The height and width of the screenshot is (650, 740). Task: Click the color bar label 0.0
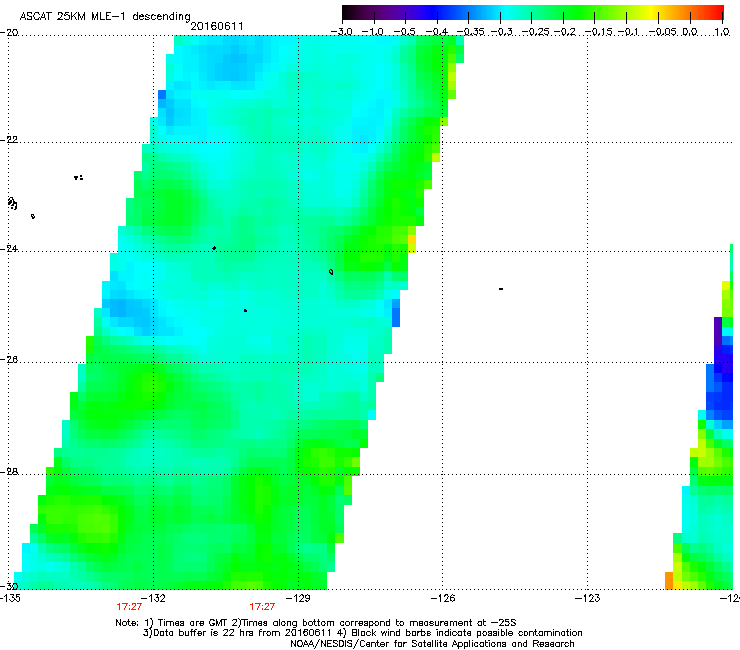click(690, 32)
